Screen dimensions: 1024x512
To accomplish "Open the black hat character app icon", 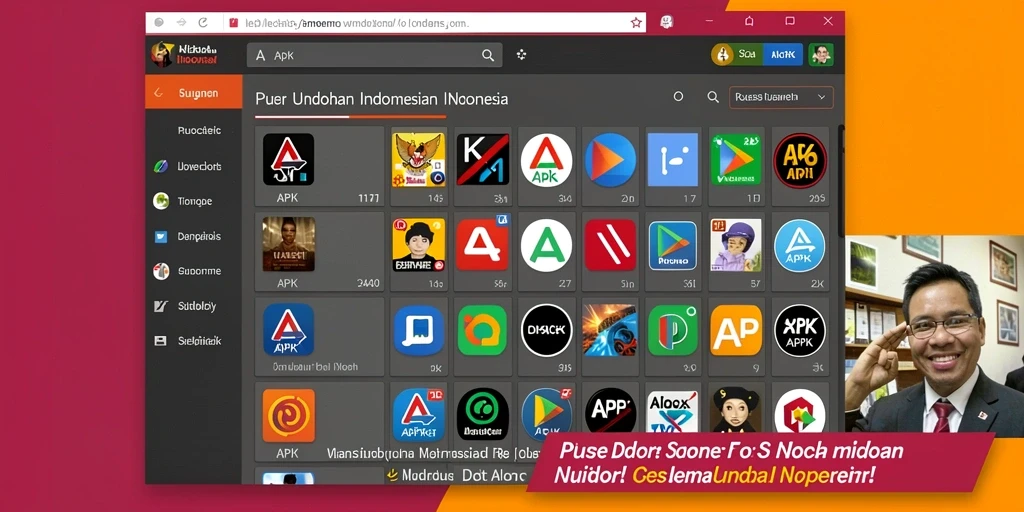I will point(736,410).
